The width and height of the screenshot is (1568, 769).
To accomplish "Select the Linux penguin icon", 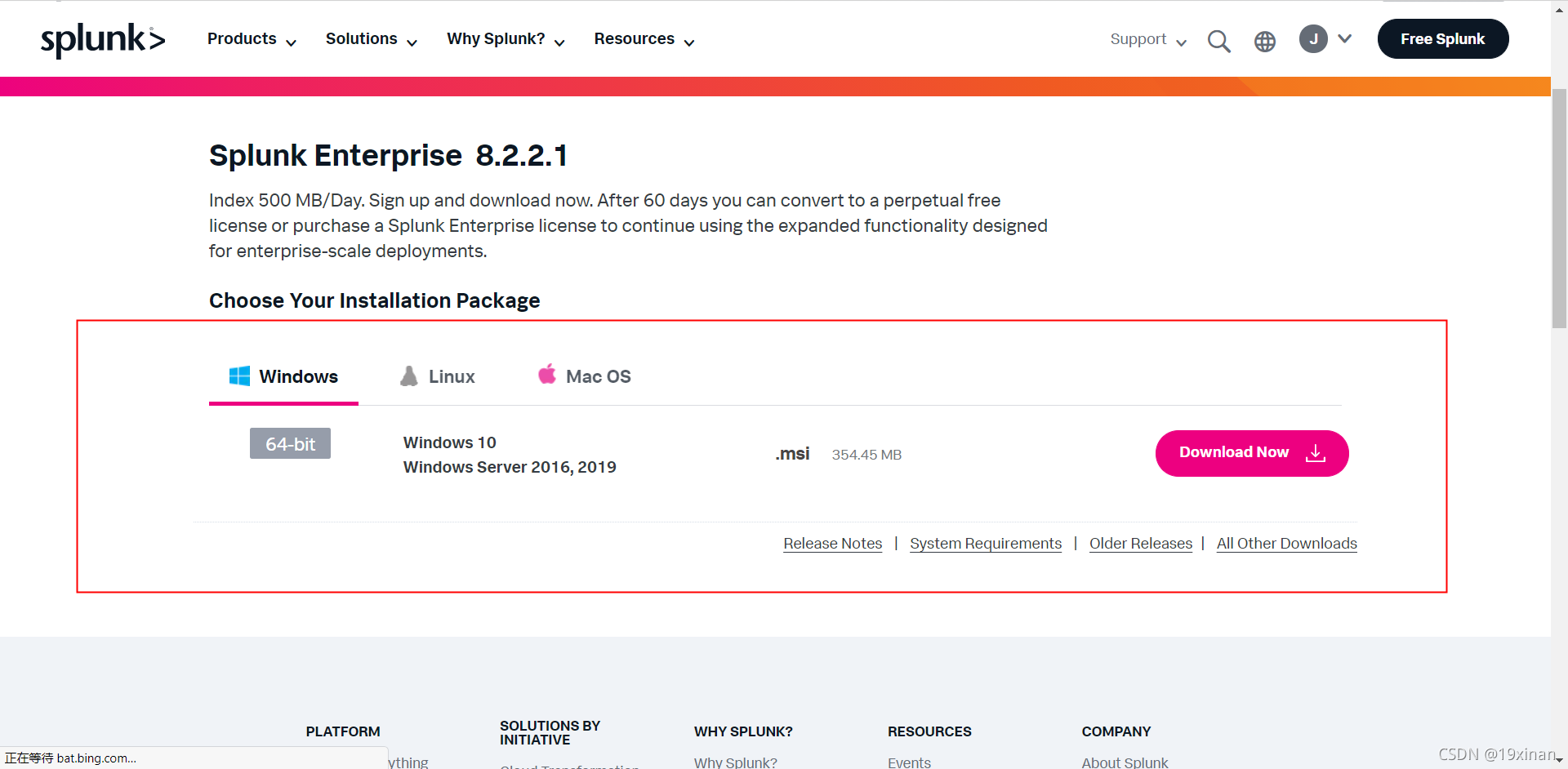I will (x=409, y=376).
